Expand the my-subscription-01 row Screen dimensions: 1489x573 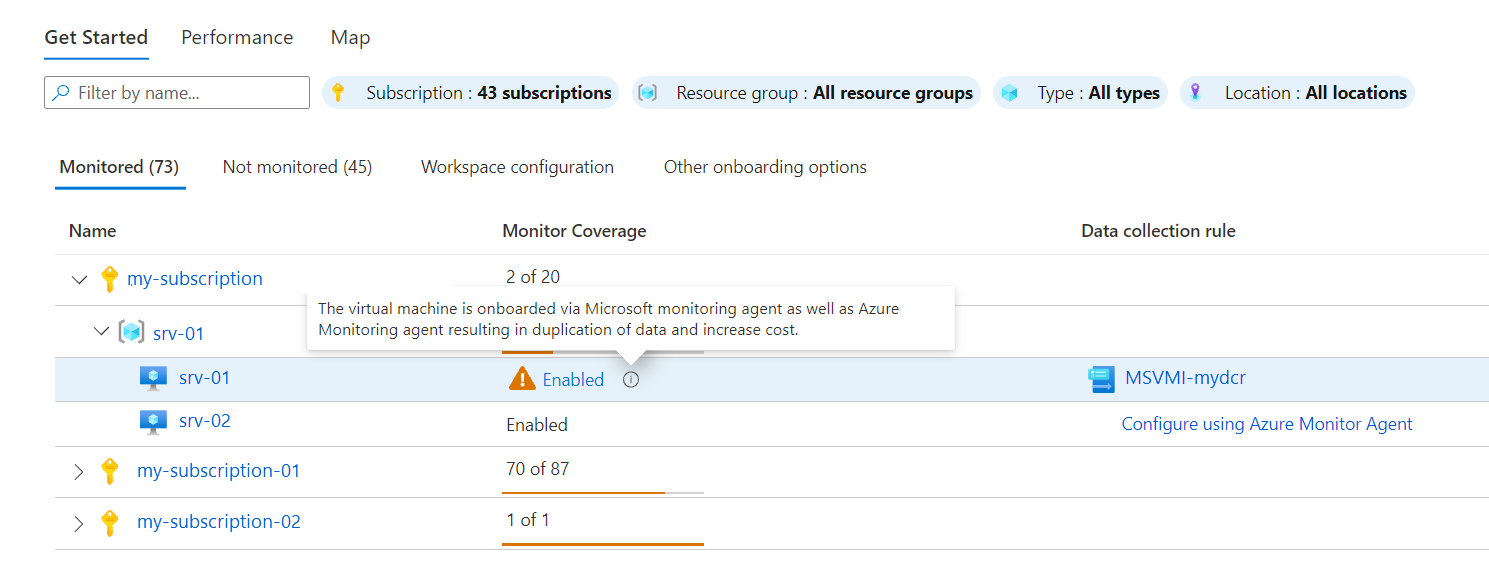(x=80, y=471)
